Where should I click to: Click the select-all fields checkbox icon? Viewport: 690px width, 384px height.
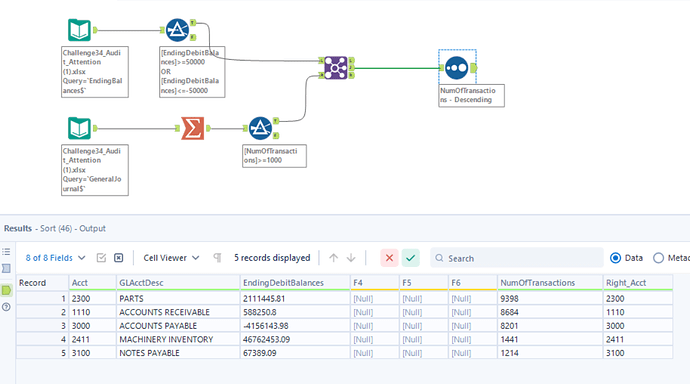101,258
